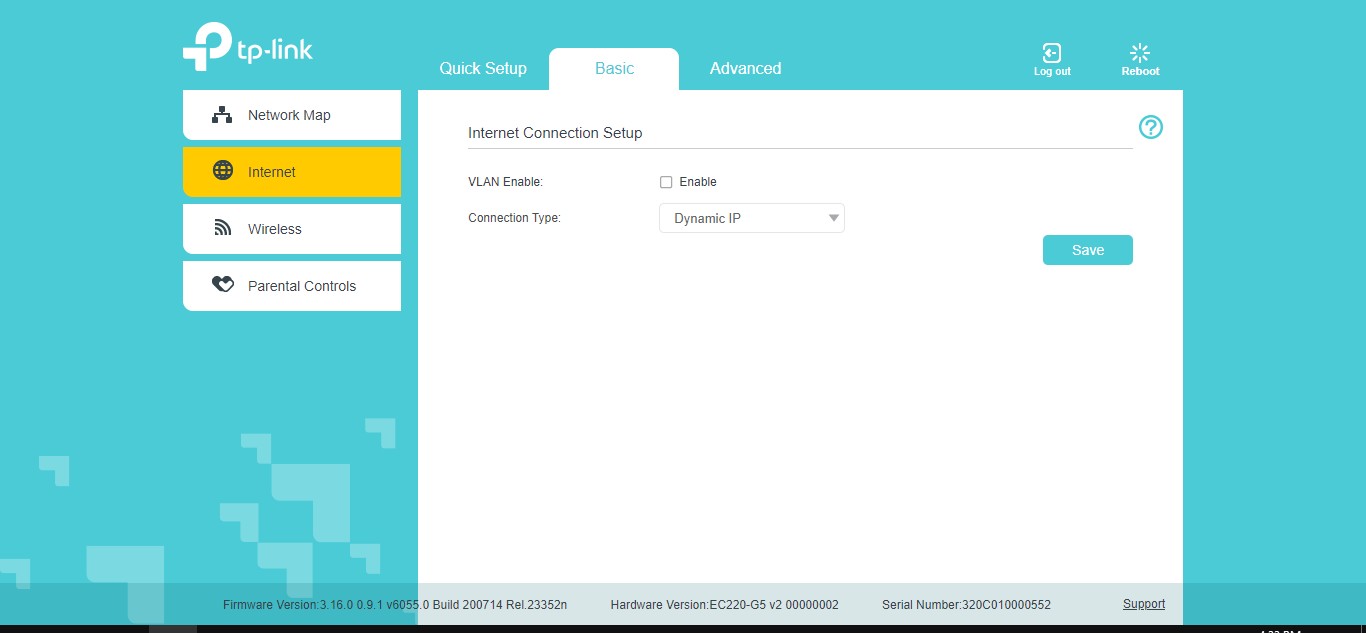Select the Basic tab
Image resolution: width=1366 pixels, height=633 pixels.
tap(614, 69)
